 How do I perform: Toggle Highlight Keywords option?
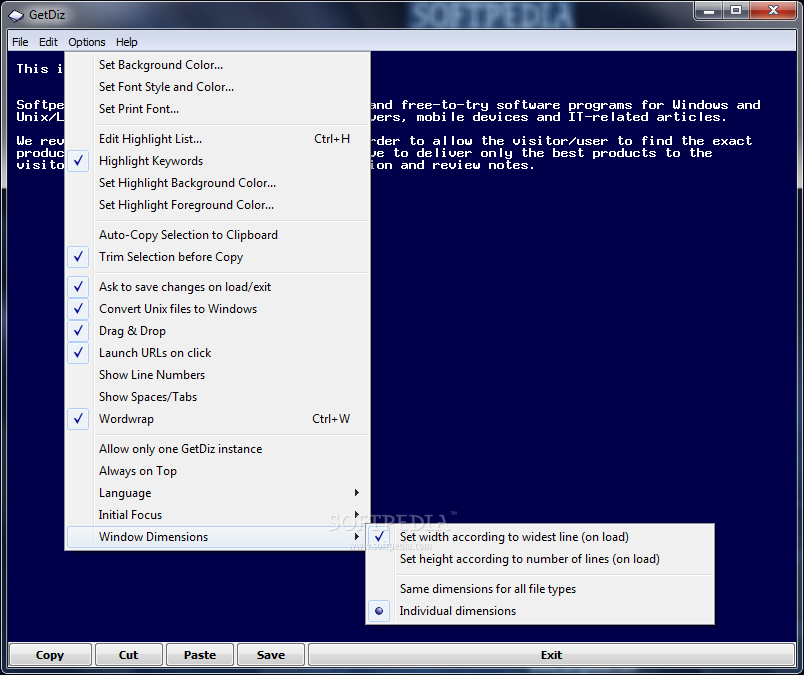pos(218,161)
